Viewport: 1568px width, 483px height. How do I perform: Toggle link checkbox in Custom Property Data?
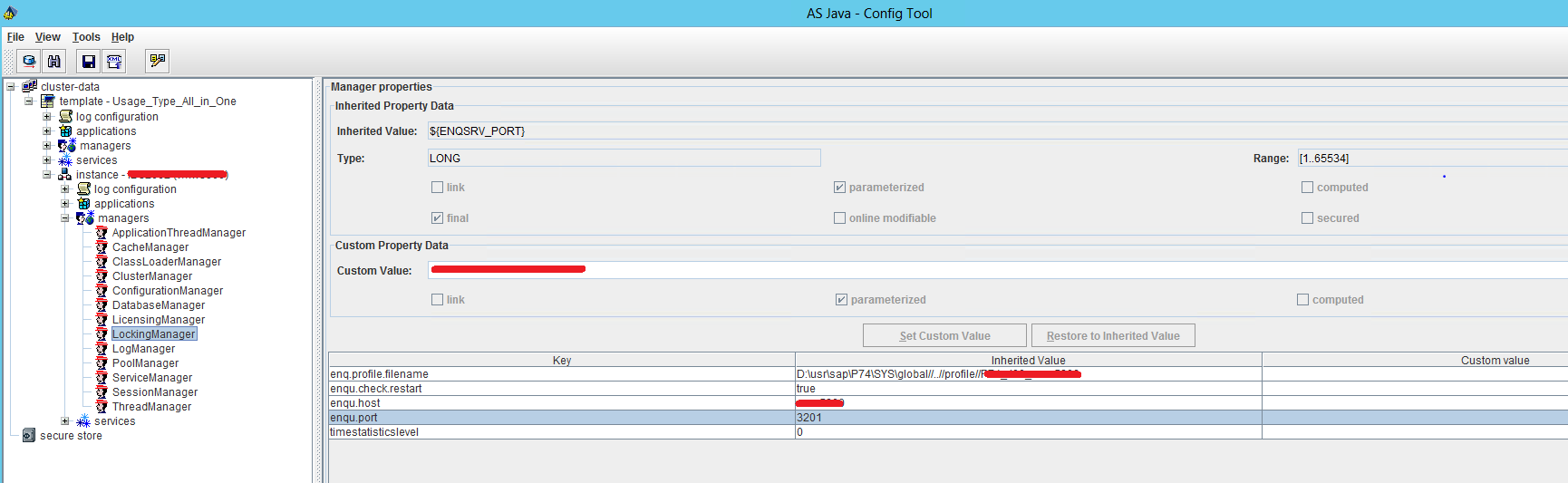click(x=438, y=300)
